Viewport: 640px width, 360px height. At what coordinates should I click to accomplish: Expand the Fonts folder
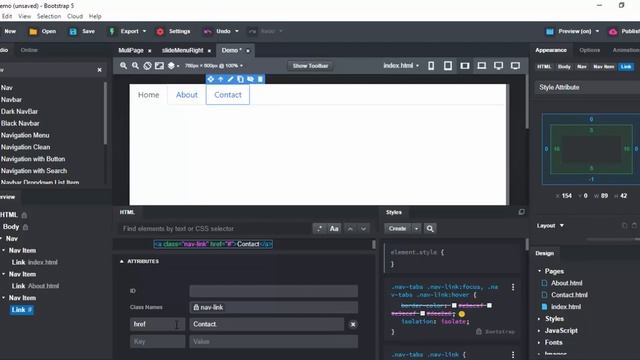tap(540, 342)
